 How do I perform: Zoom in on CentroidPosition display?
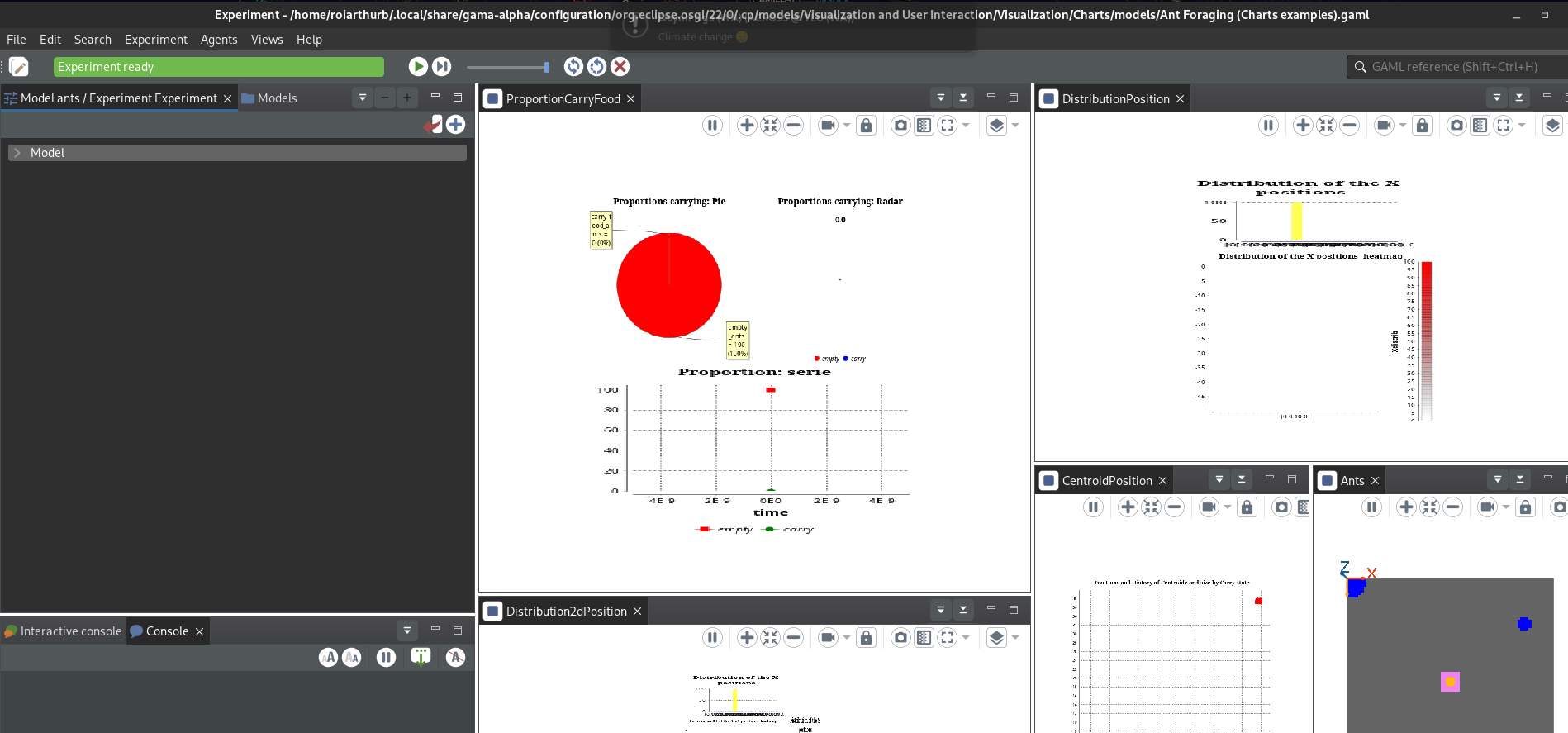(1128, 507)
